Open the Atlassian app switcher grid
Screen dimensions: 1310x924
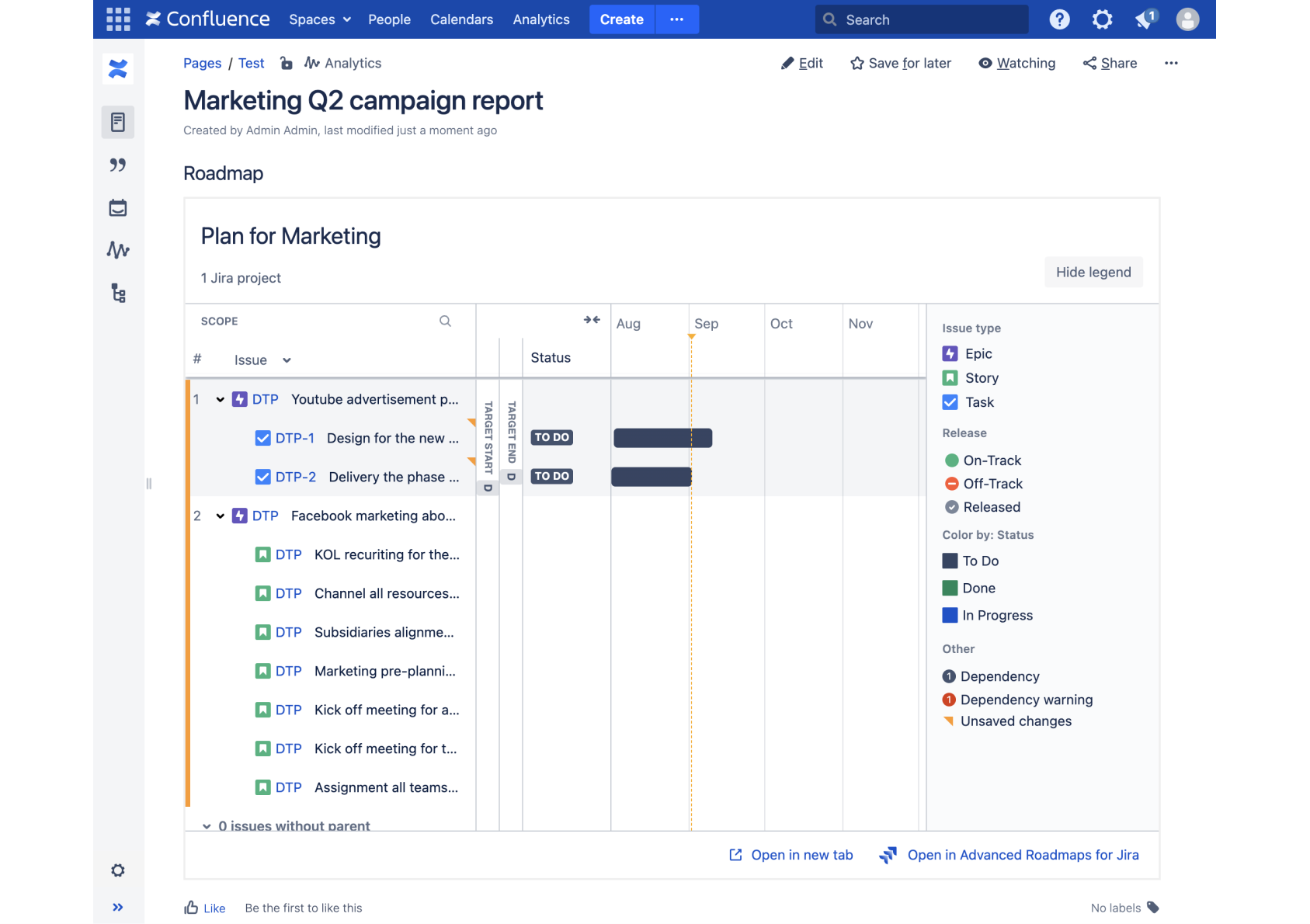point(117,19)
